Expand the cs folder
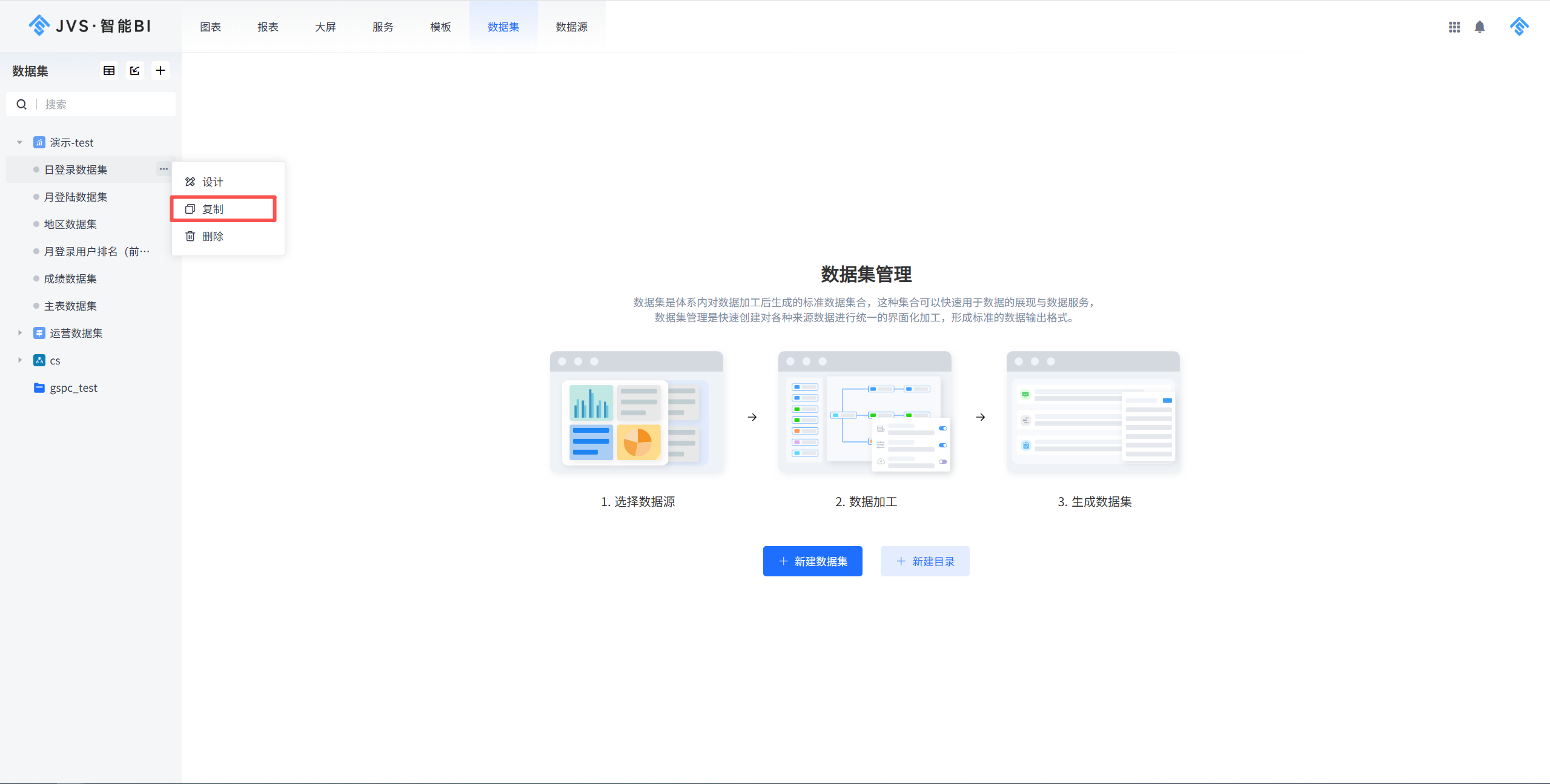The width and height of the screenshot is (1550, 784). [19, 360]
